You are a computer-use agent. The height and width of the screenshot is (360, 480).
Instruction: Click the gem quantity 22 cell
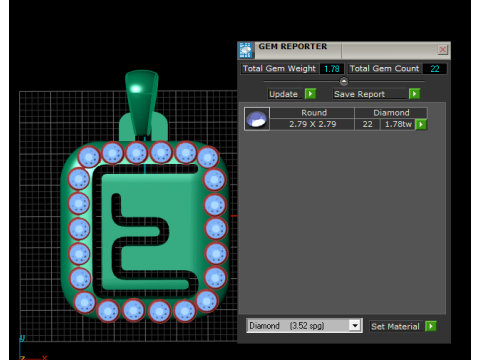click(x=367, y=124)
